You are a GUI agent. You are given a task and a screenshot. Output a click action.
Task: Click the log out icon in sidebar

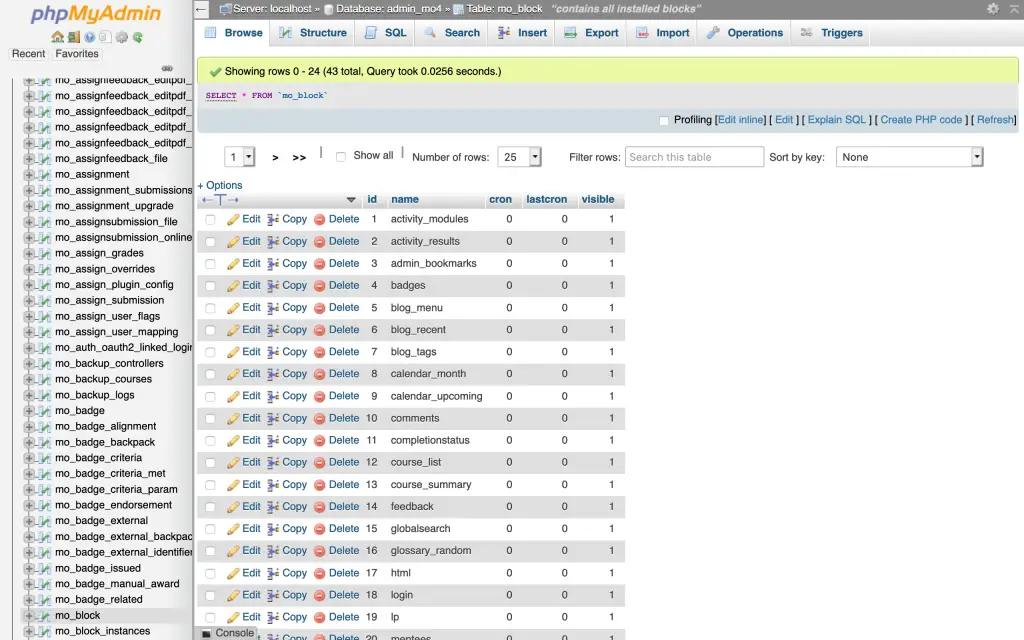click(x=73, y=35)
